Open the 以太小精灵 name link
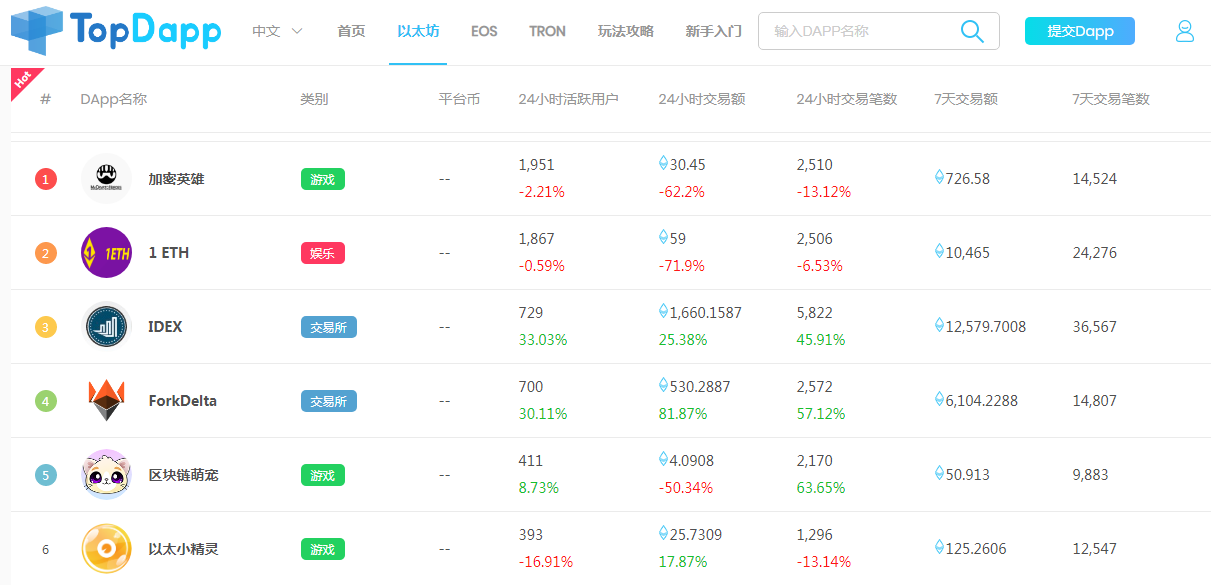 pyautogui.click(x=183, y=549)
